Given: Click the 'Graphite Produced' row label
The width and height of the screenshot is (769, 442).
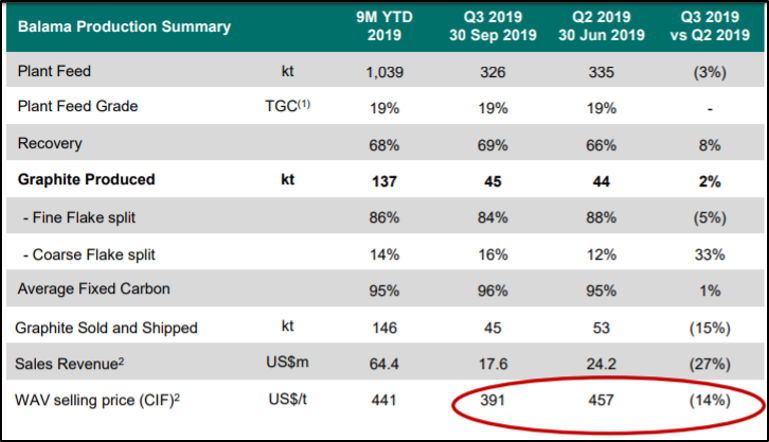Looking at the screenshot, I should point(86,180).
